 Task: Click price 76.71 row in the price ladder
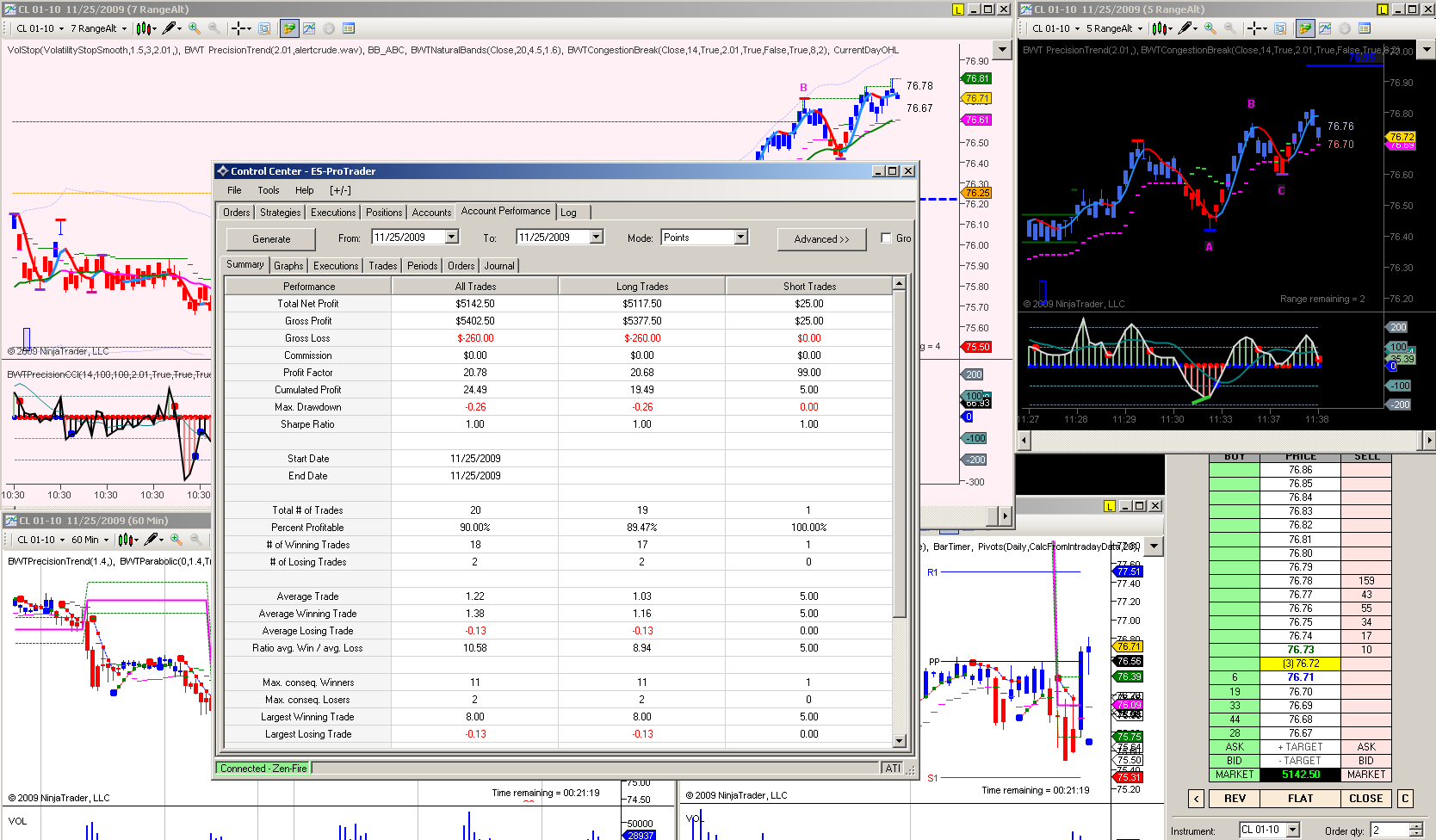pos(1300,677)
